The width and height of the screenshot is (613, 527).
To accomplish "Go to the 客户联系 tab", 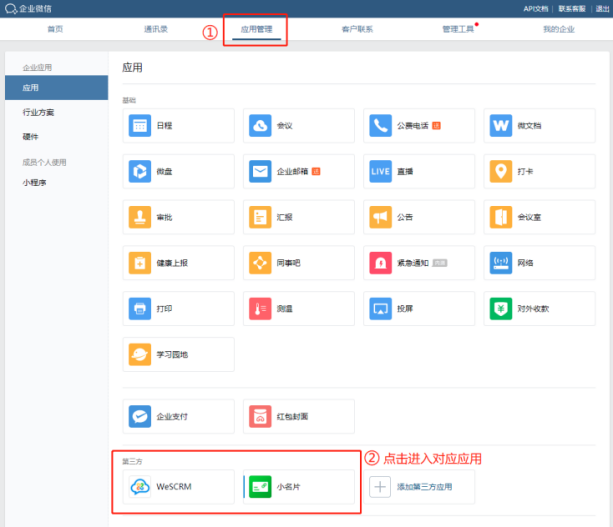I will point(357,30).
